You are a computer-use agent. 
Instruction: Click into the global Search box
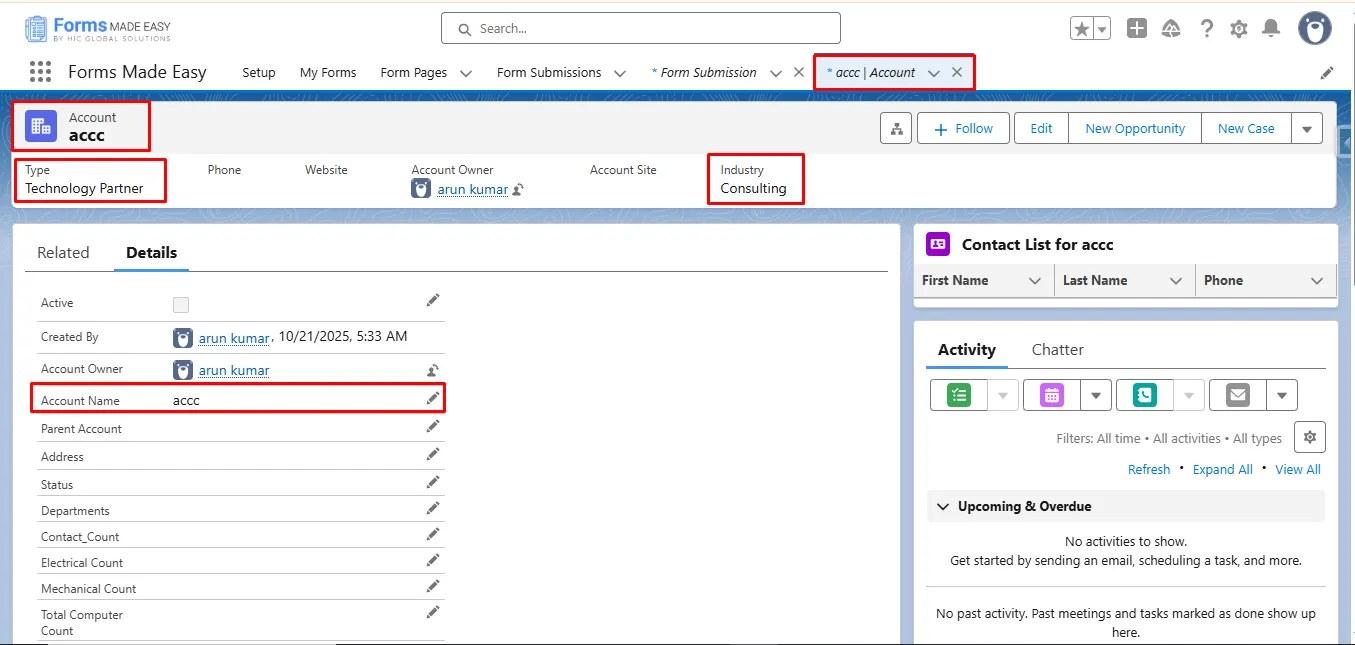(641, 28)
